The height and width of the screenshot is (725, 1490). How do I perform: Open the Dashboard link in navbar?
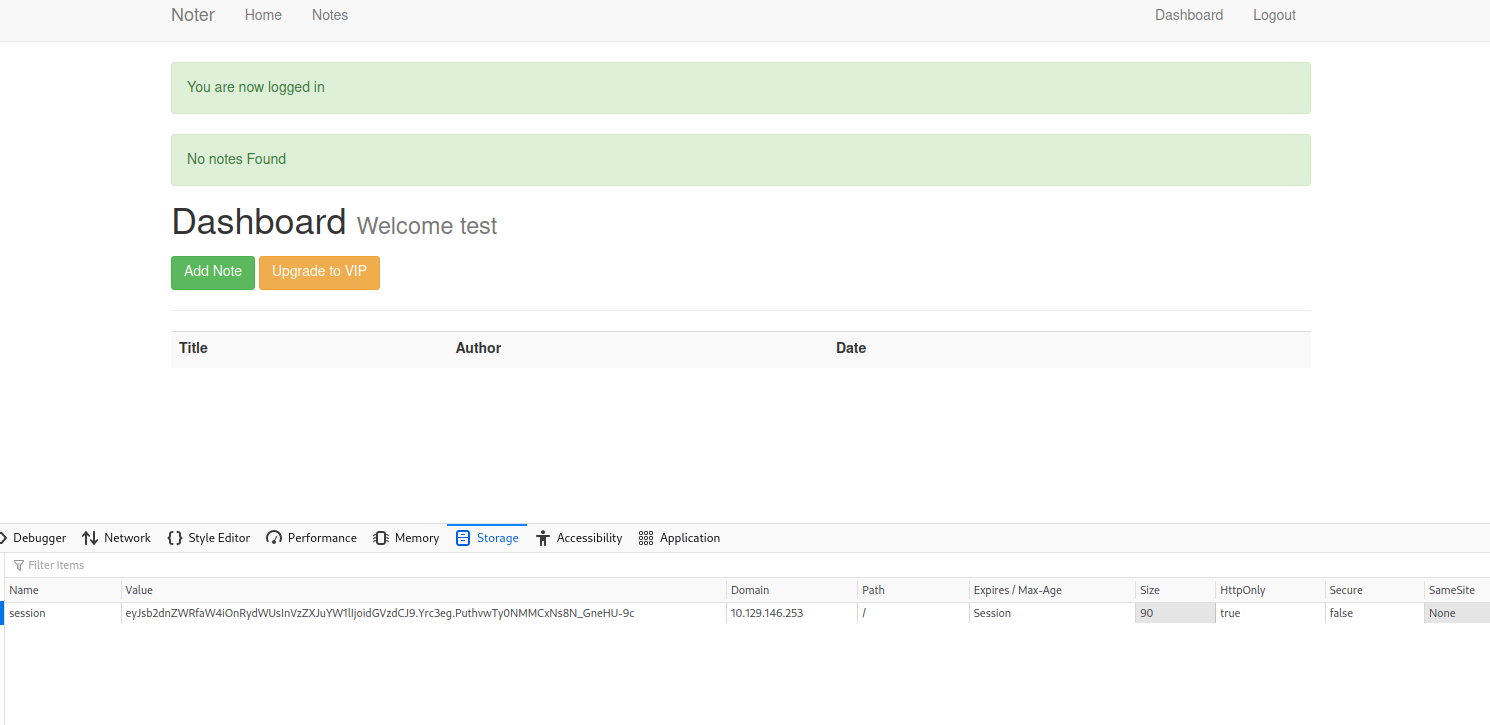pyautogui.click(x=1188, y=15)
